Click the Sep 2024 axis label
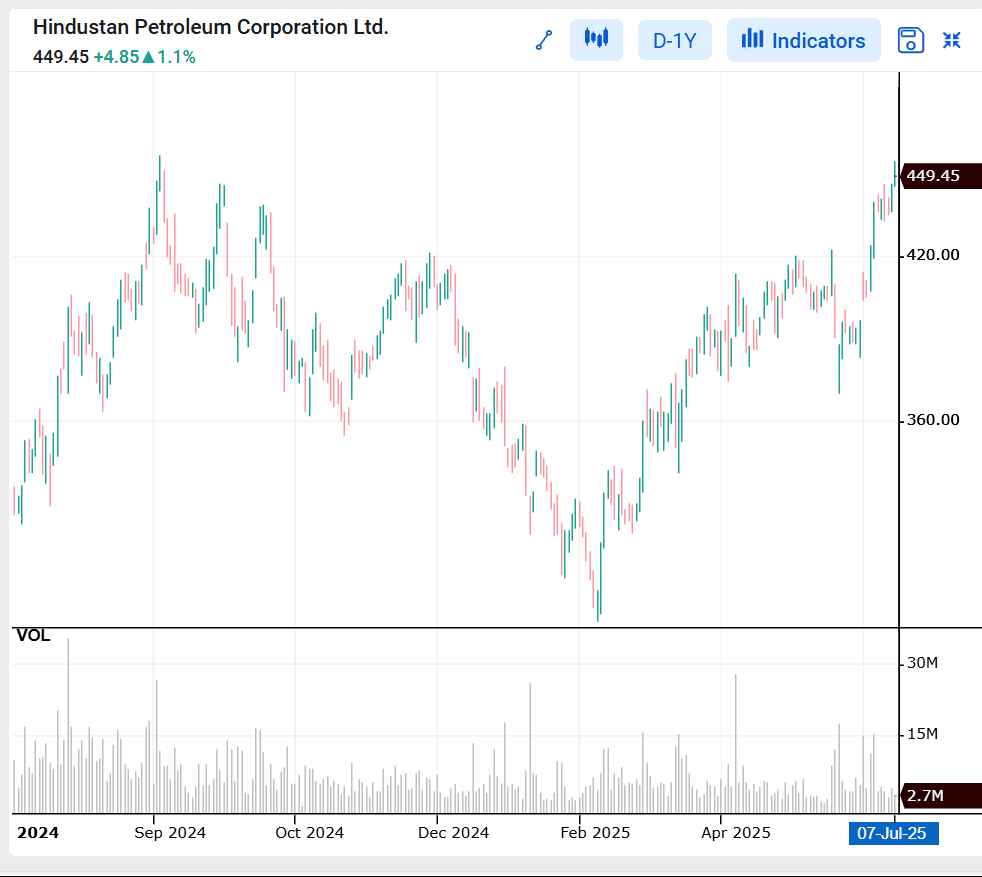 tap(170, 833)
